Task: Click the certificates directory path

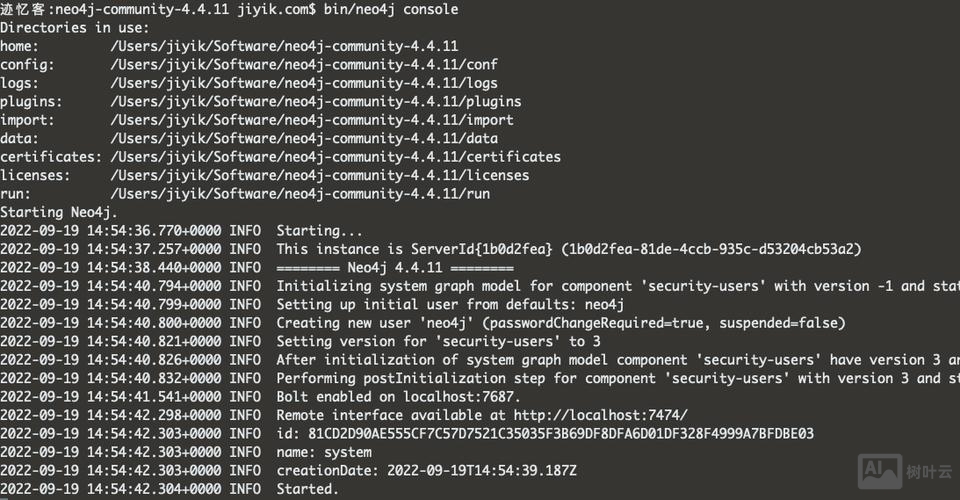Action: pyautogui.click(x=336, y=157)
